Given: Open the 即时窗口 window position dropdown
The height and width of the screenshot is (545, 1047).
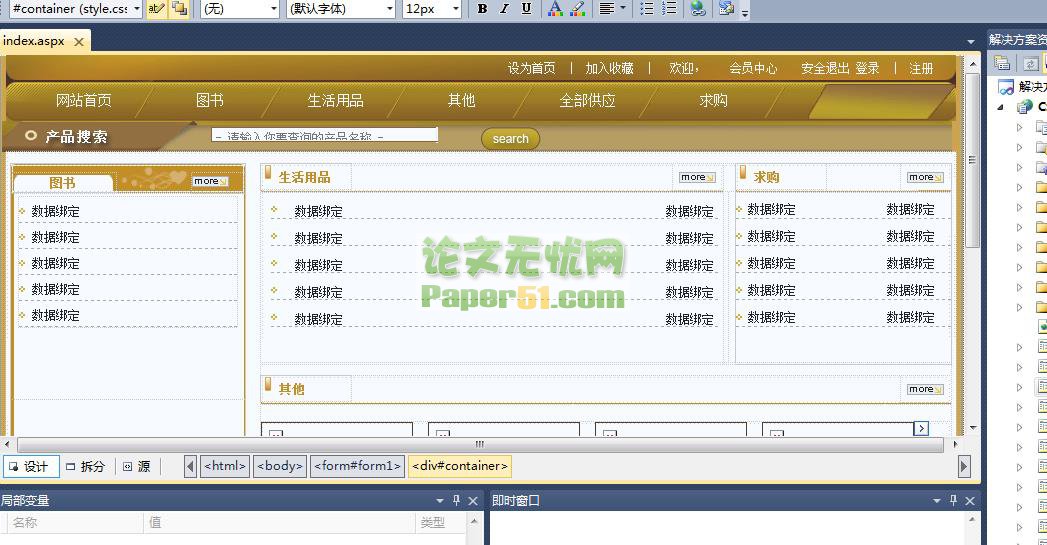Looking at the screenshot, I should [937, 500].
